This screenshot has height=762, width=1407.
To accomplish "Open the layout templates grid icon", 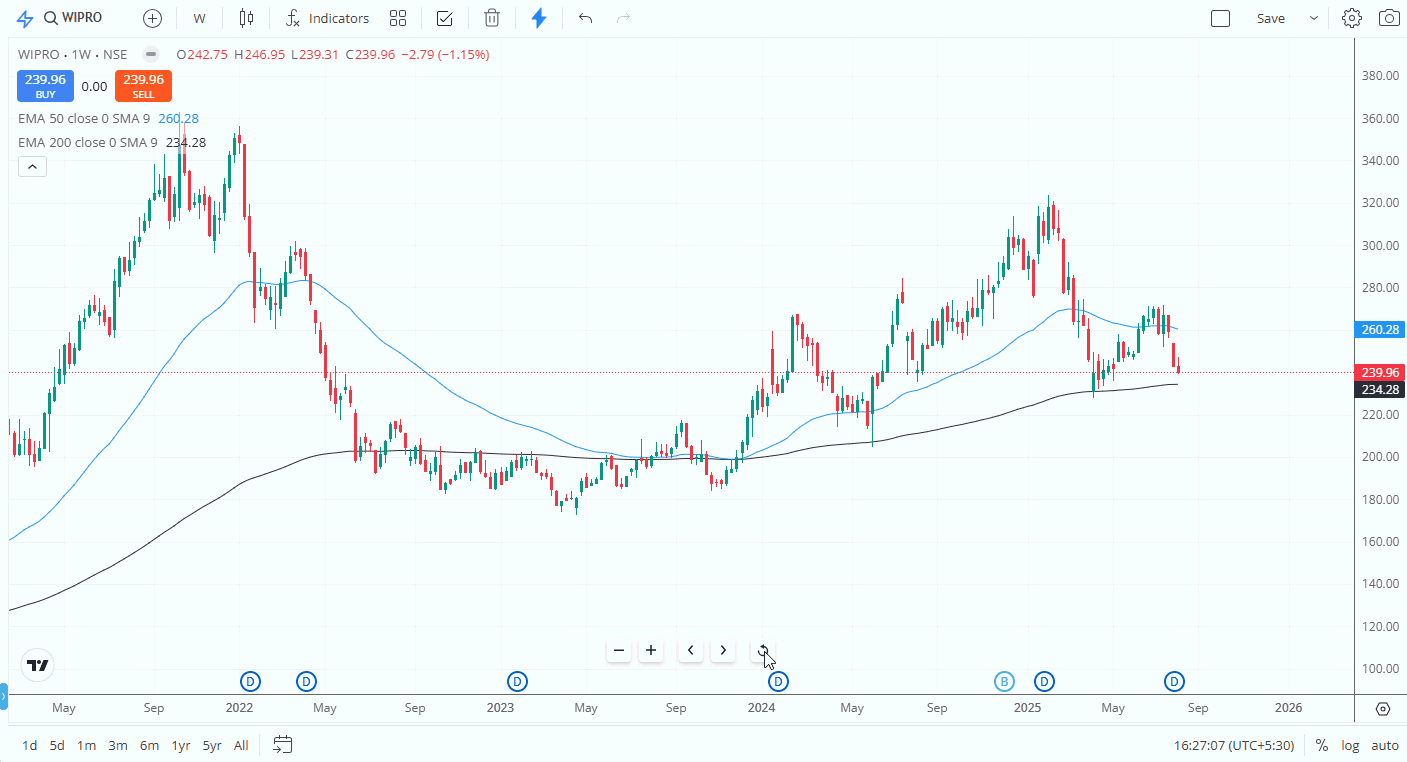I will tap(398, 18).
